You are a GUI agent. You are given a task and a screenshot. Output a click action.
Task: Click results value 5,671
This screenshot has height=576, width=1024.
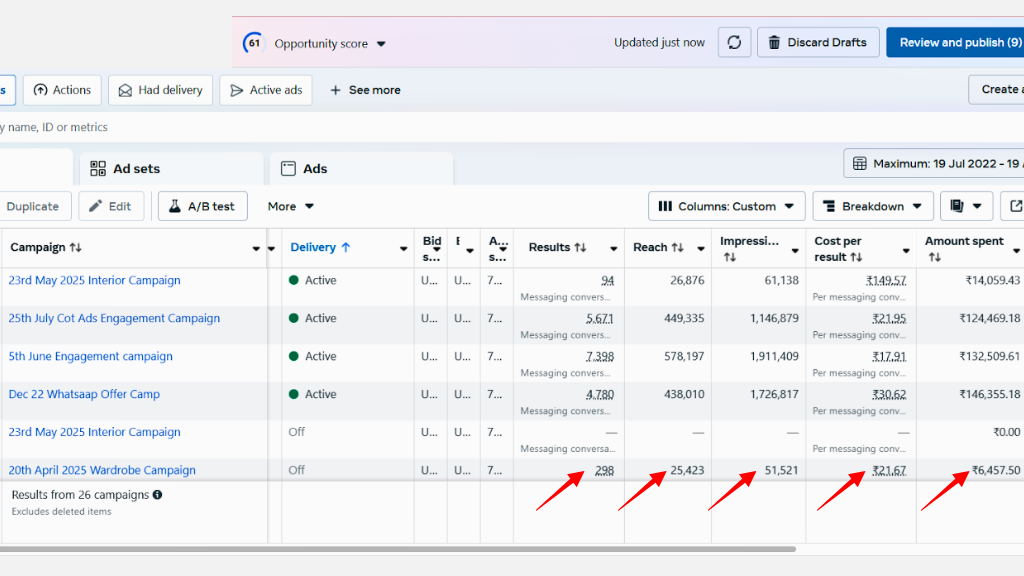point(600,319)
